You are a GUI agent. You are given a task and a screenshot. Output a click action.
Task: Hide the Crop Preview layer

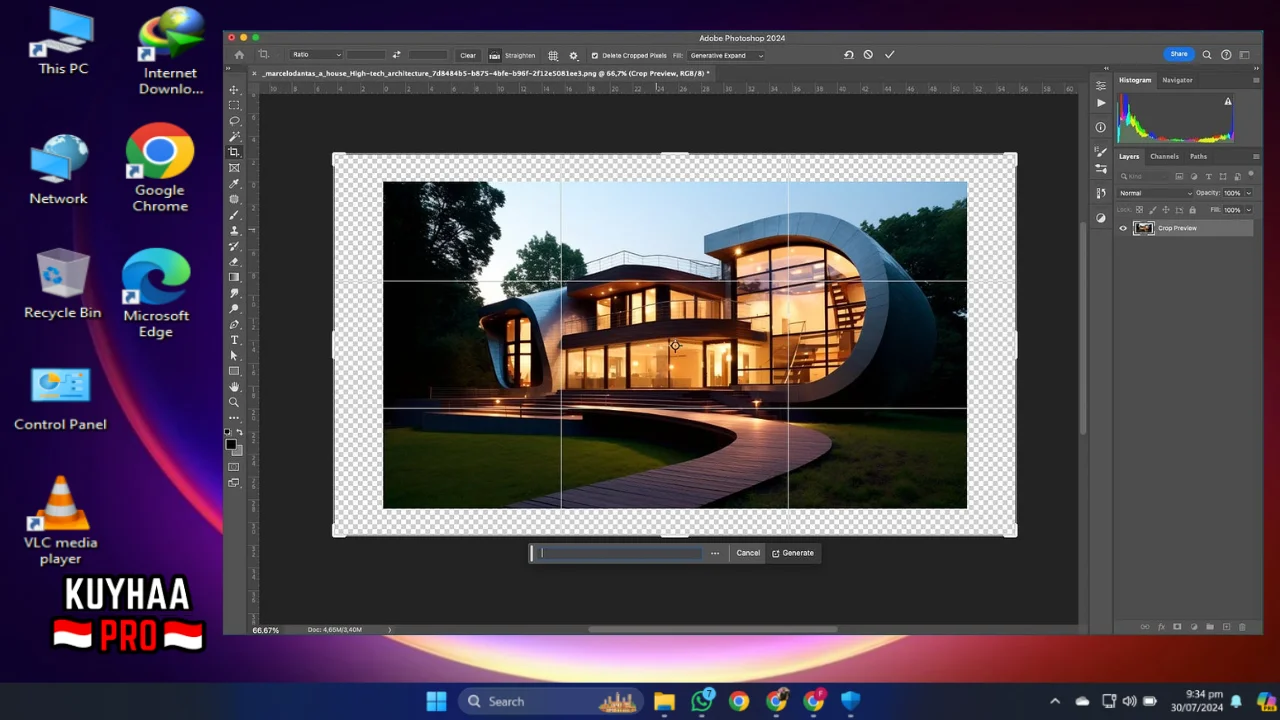tap(1123, 228)
